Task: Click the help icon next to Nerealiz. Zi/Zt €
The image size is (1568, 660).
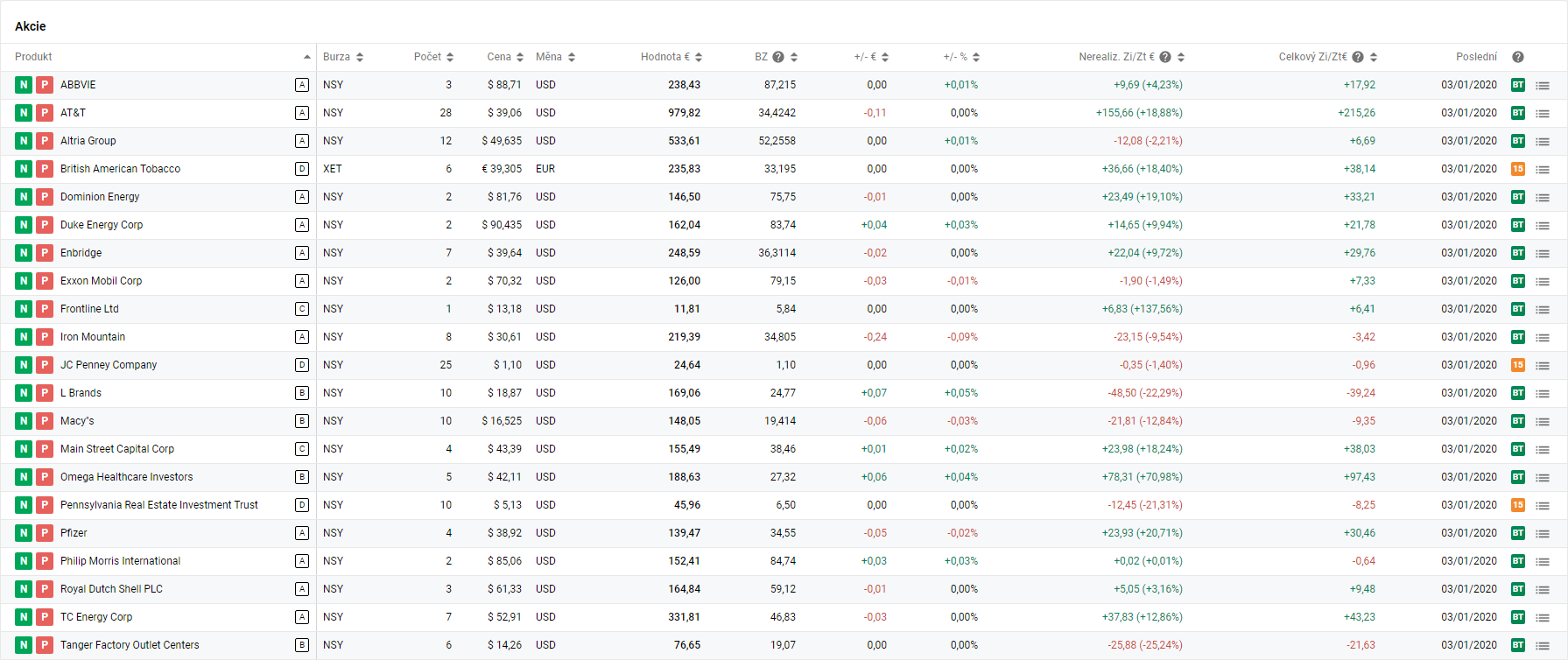Action: pos(1165,57)
